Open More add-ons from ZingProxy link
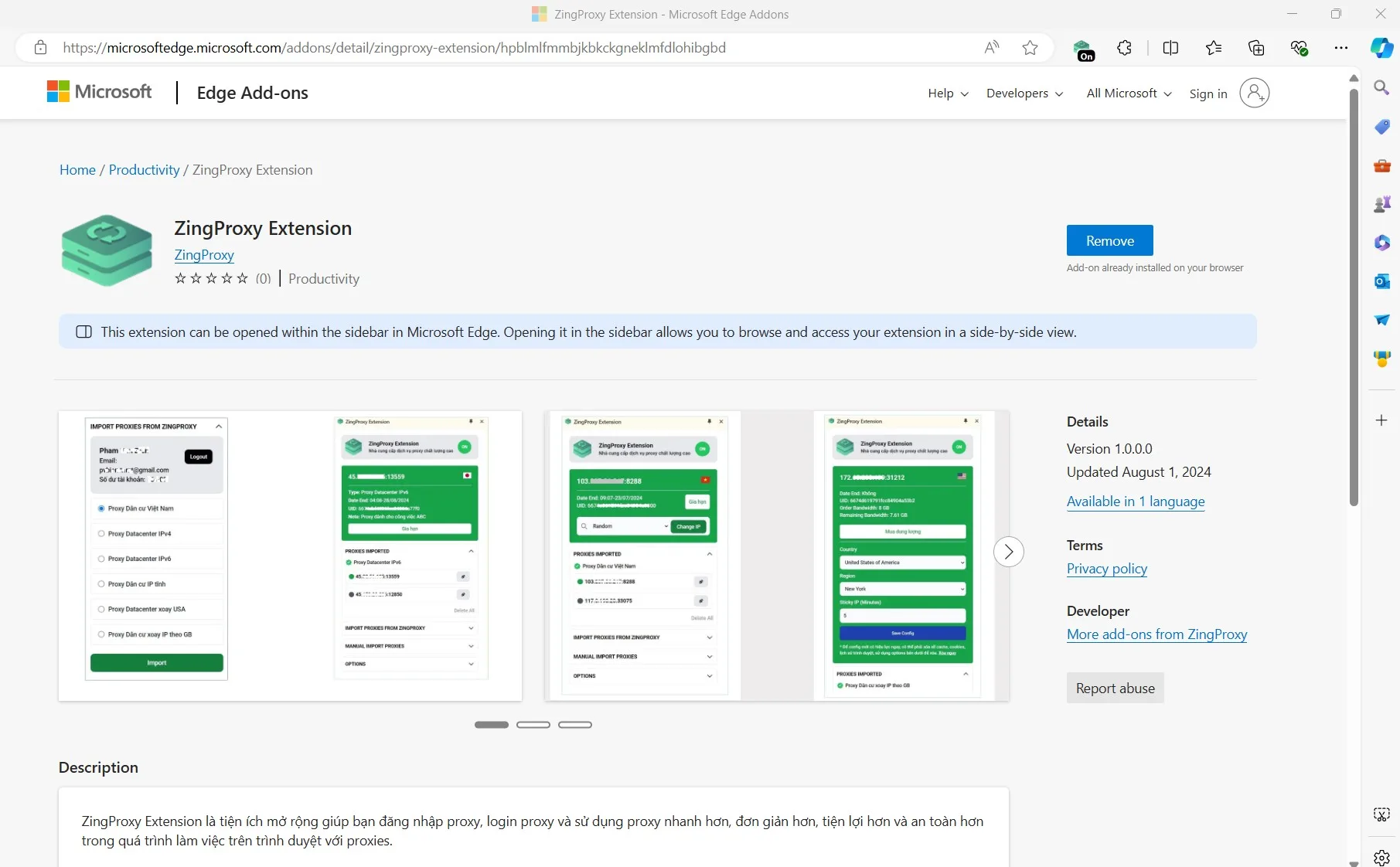Viewport: 1400px width, 867px height. [x=1156, y=634]
